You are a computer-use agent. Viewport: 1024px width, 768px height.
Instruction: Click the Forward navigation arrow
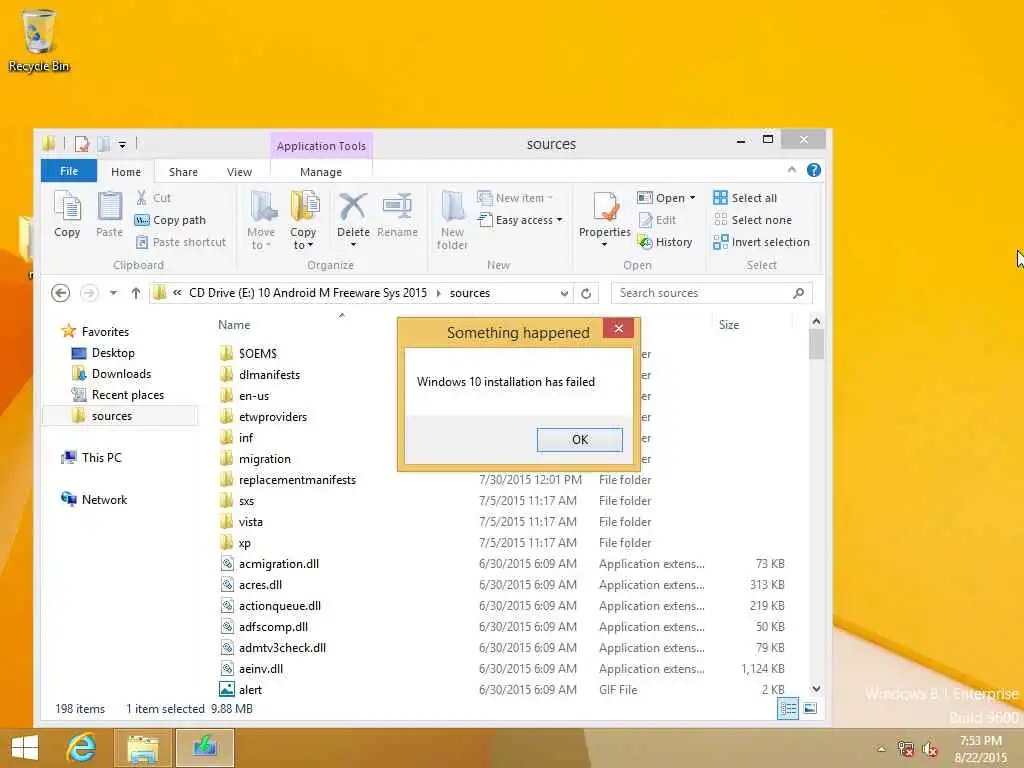coord(89,293)
